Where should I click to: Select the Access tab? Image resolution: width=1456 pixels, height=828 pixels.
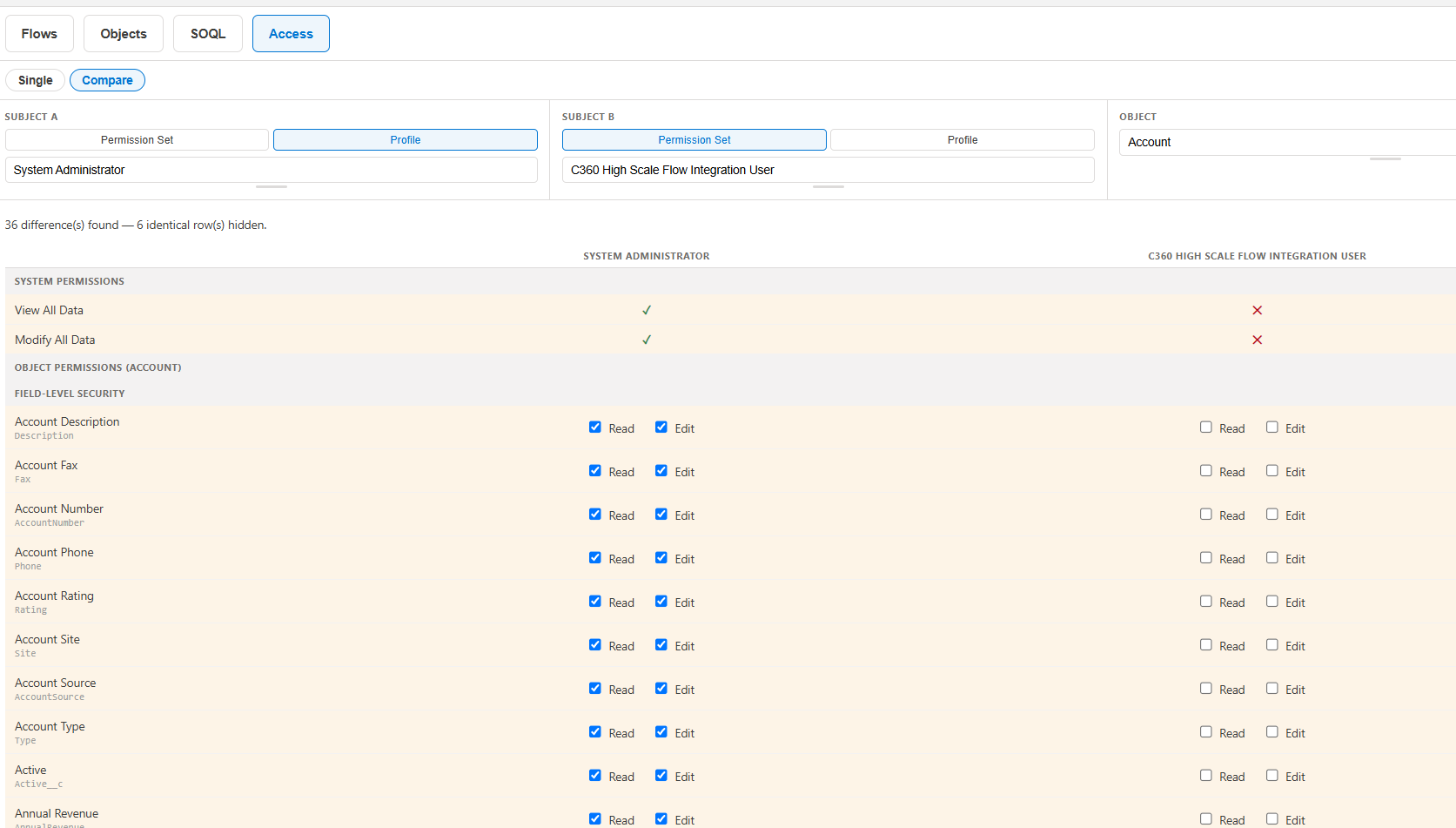(291, 34)
